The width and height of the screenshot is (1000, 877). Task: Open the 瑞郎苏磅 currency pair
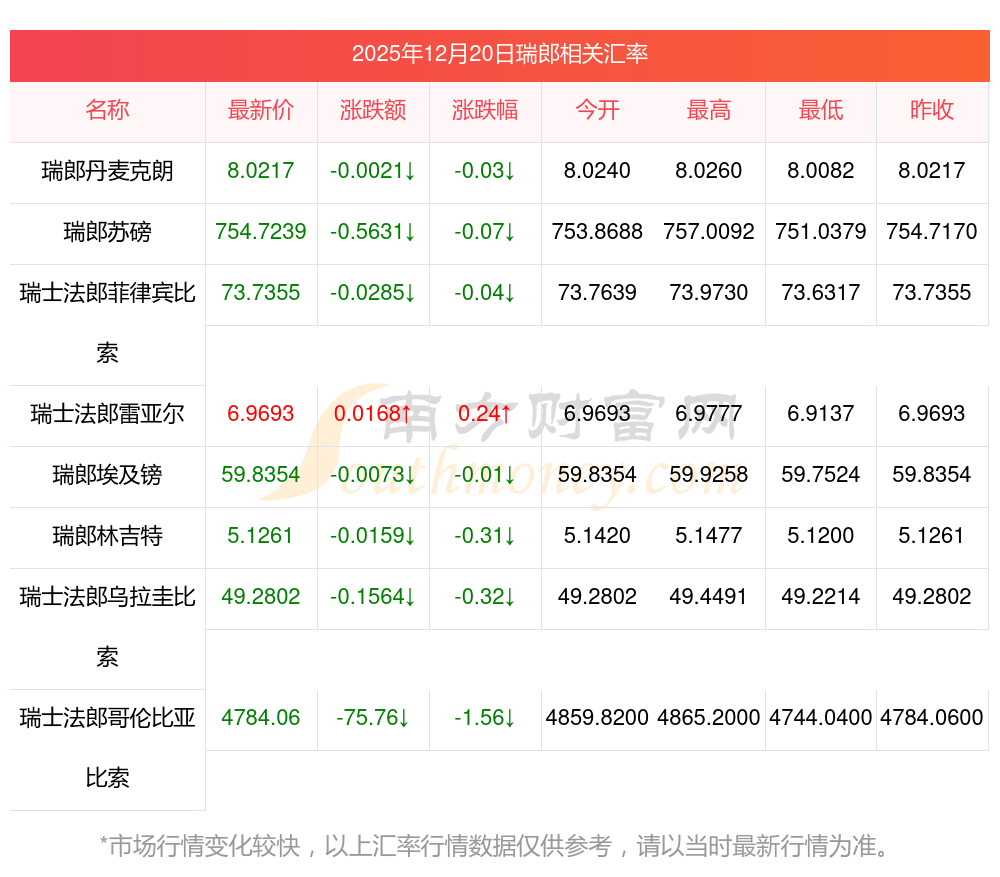tap(107, 232)
